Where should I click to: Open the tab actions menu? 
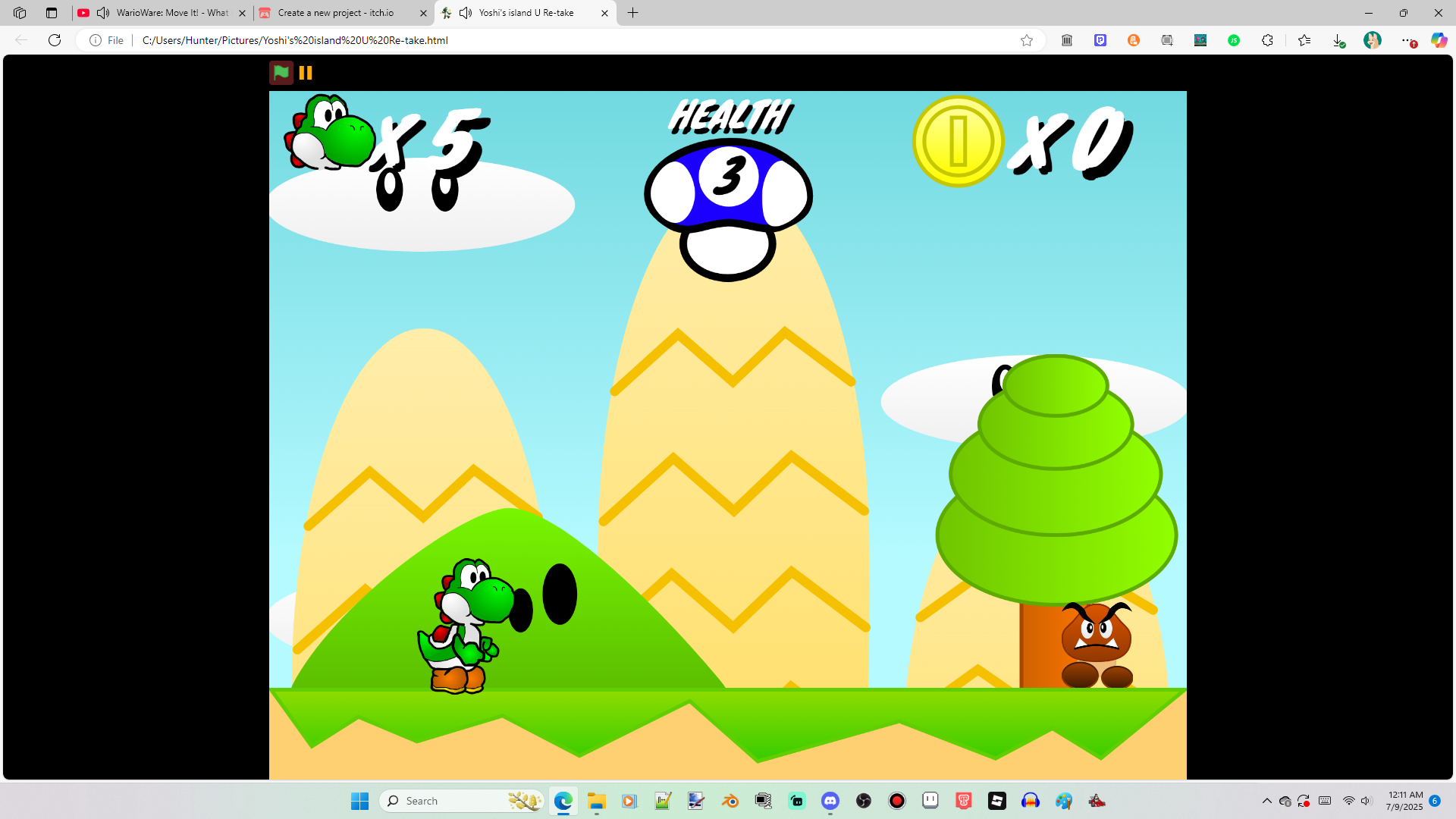coord(52,13)
